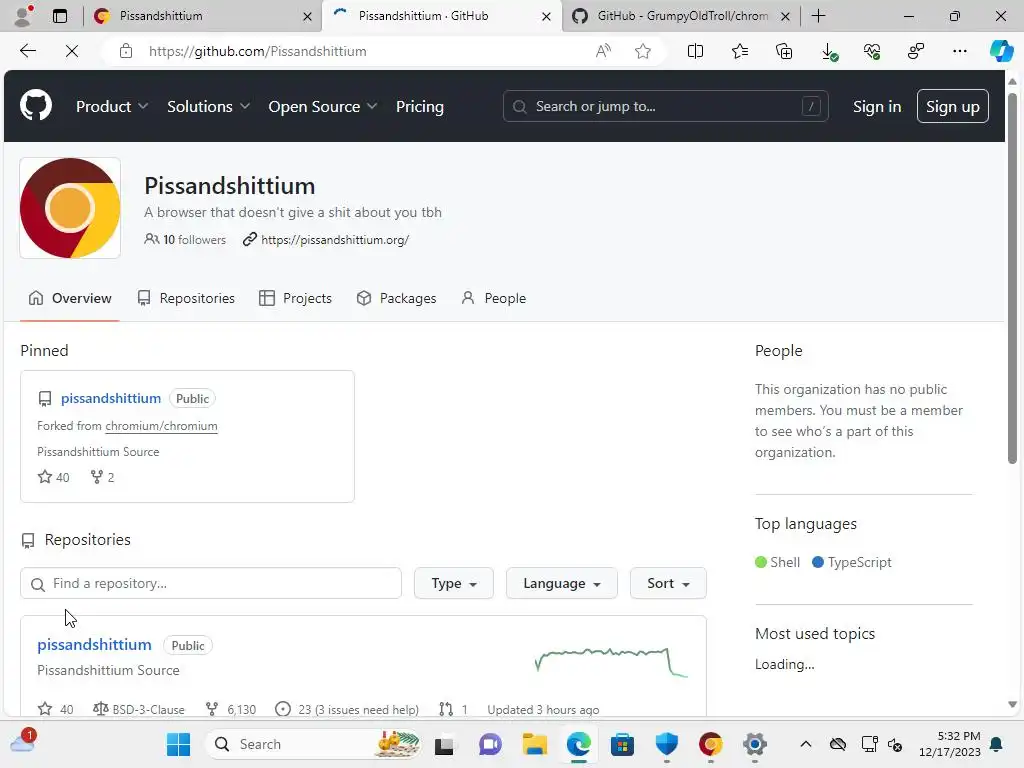This screenshot has height=768, width=1024.
Task: View site information lock icon
Action: tap(126, 51)
